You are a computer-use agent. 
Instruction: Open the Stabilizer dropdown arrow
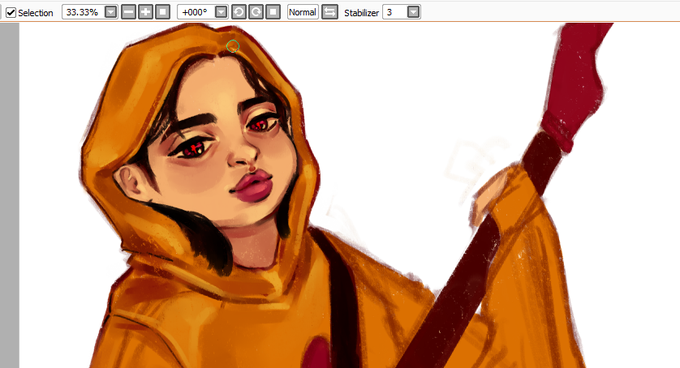(414, 12)
